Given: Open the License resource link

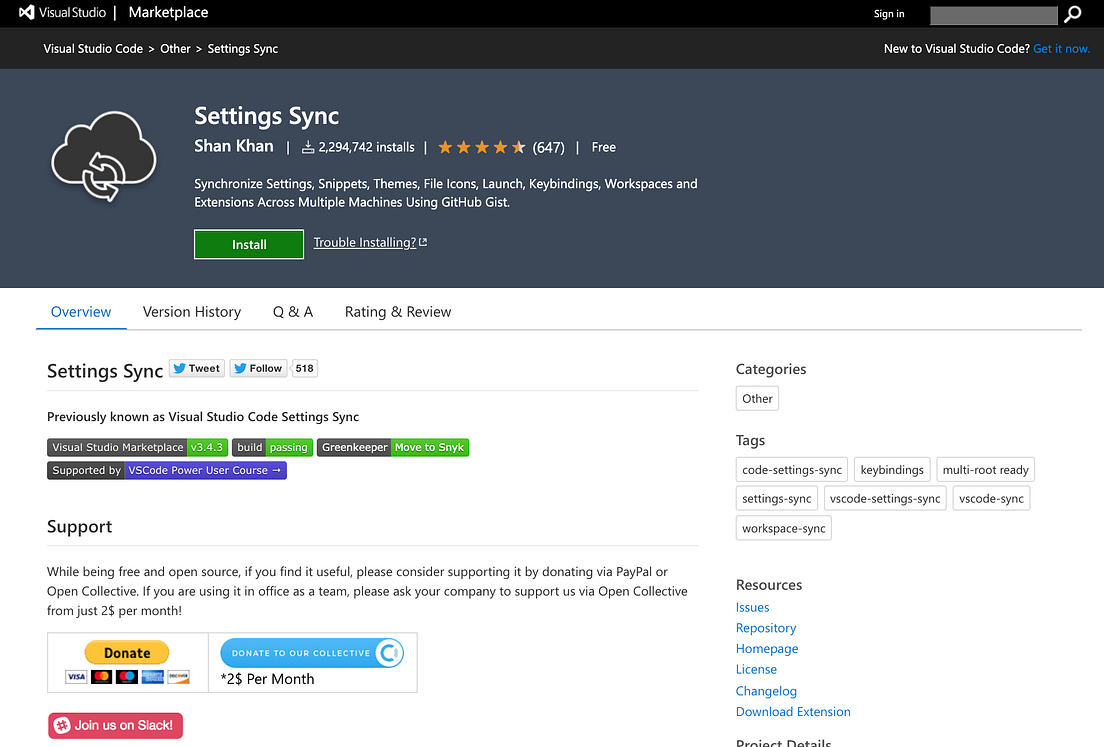Looking at the screenshot, I should tap(756, 670).
